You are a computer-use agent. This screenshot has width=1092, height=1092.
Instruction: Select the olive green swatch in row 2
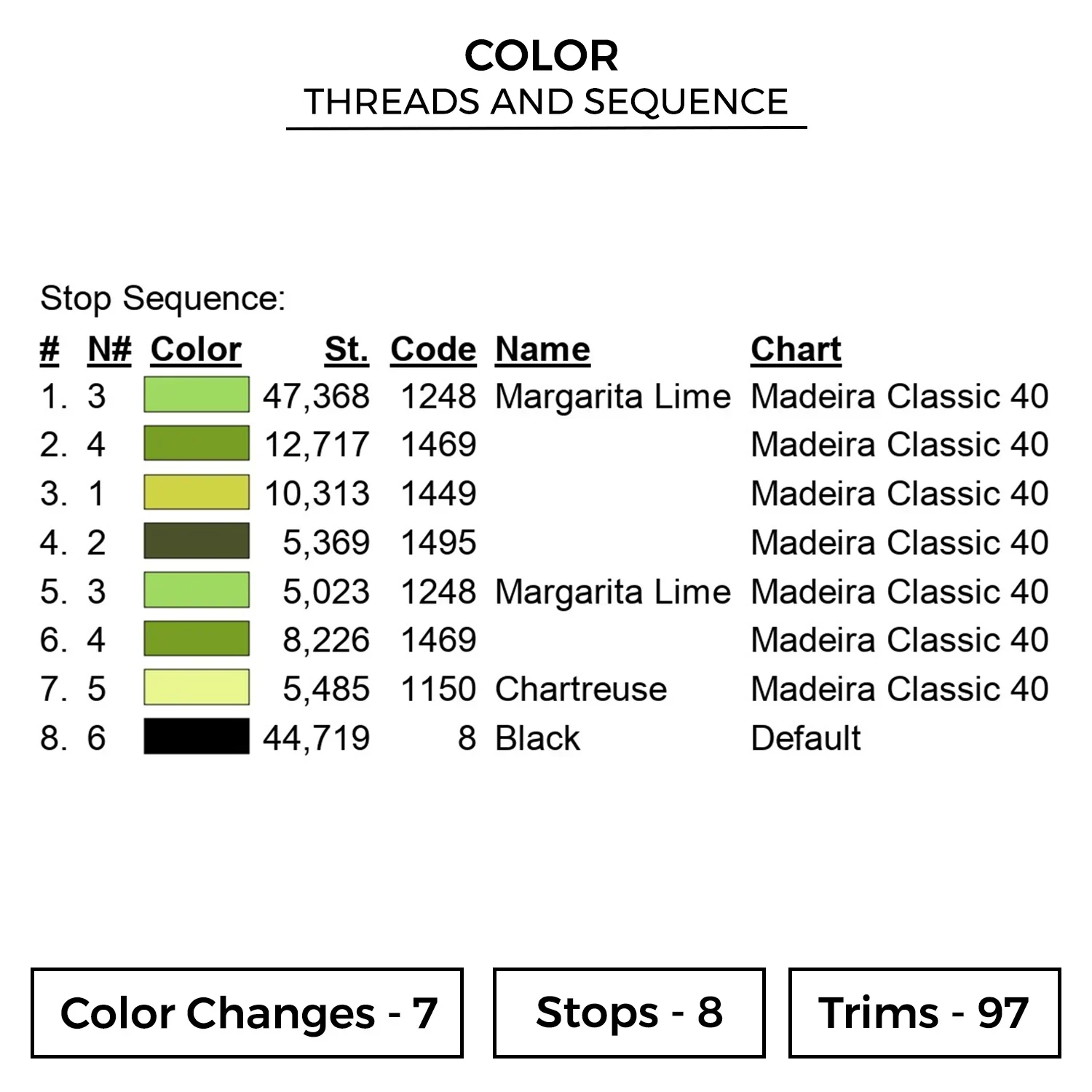pos(197,444)
